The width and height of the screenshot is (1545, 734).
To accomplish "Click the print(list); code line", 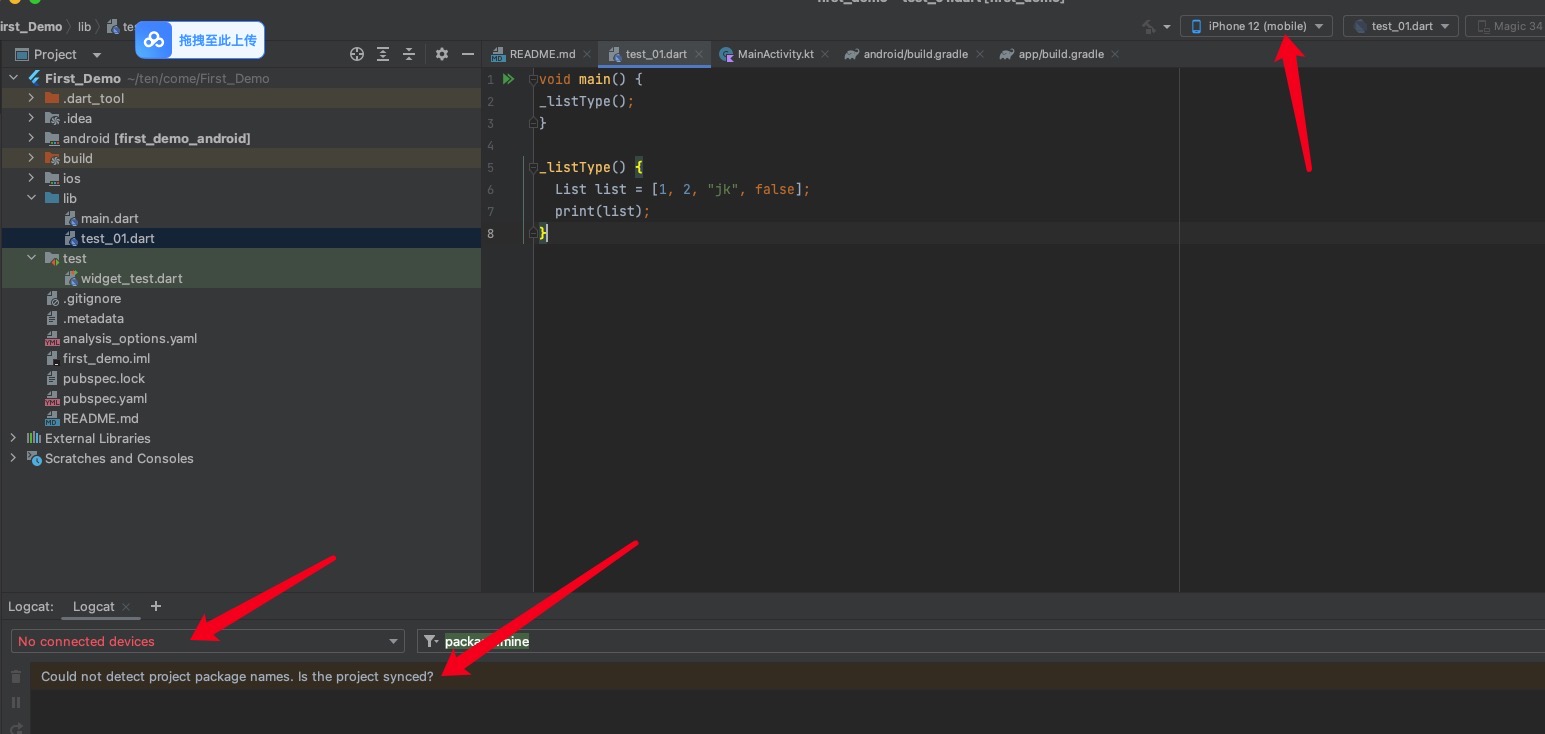I will click(602, 211).
